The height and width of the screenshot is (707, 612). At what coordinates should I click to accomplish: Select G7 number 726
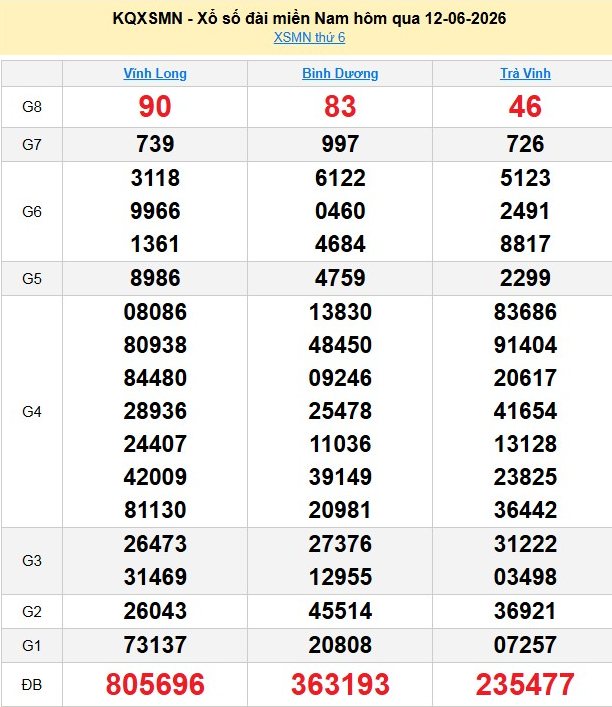coord(525,144)
